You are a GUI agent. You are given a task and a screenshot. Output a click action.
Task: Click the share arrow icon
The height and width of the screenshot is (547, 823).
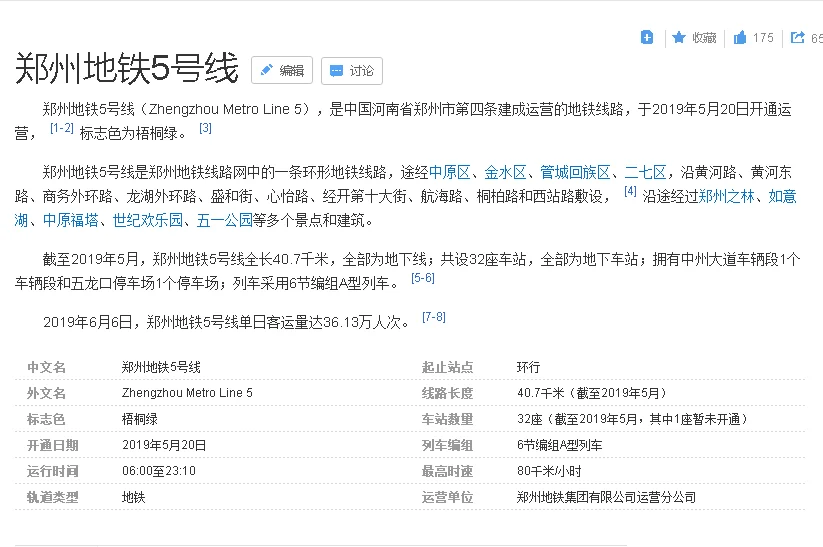(798, 37)
